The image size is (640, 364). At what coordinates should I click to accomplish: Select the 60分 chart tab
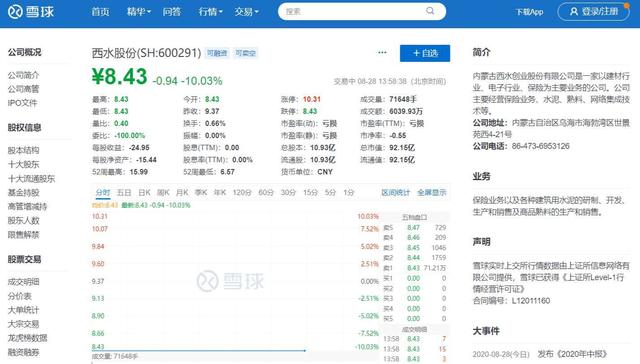266,193
